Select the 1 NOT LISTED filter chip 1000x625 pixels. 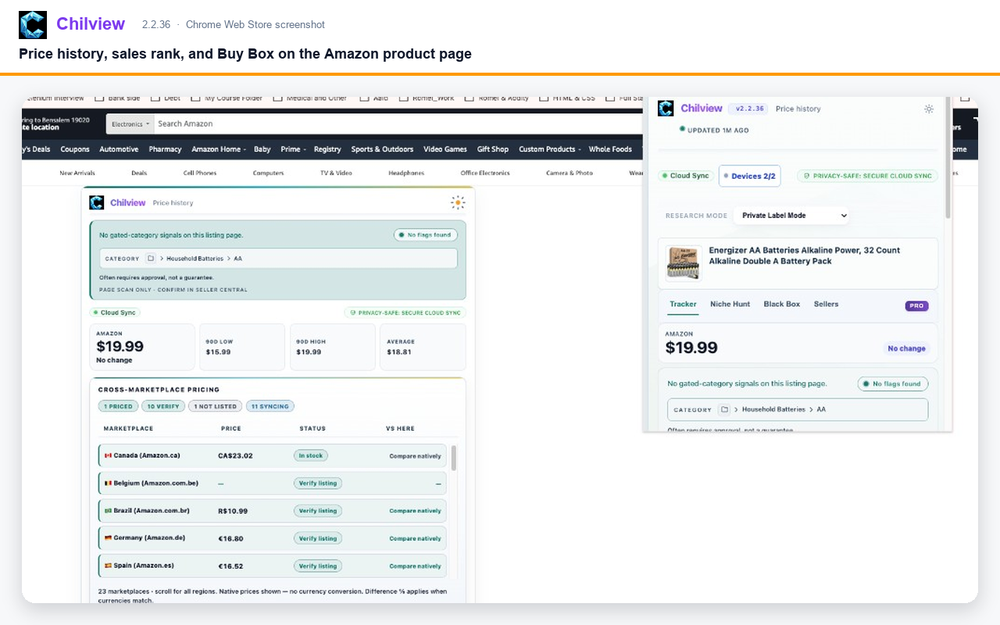point(215,406)
